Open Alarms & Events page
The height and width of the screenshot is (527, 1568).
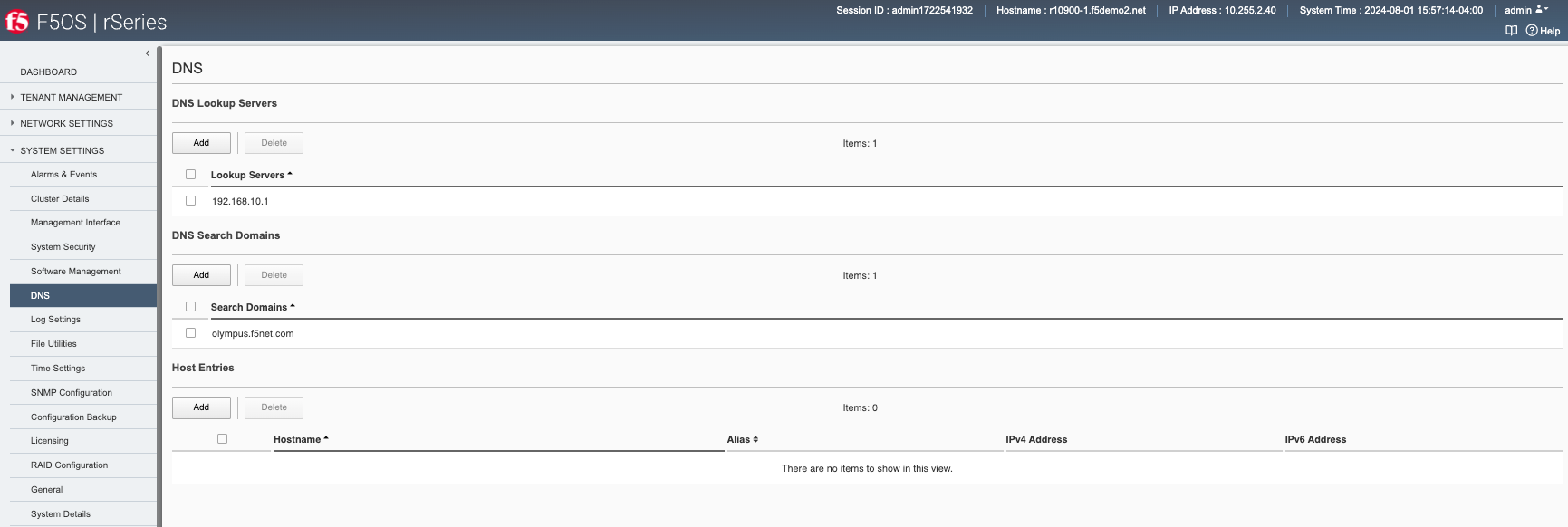tap(63, 175)
